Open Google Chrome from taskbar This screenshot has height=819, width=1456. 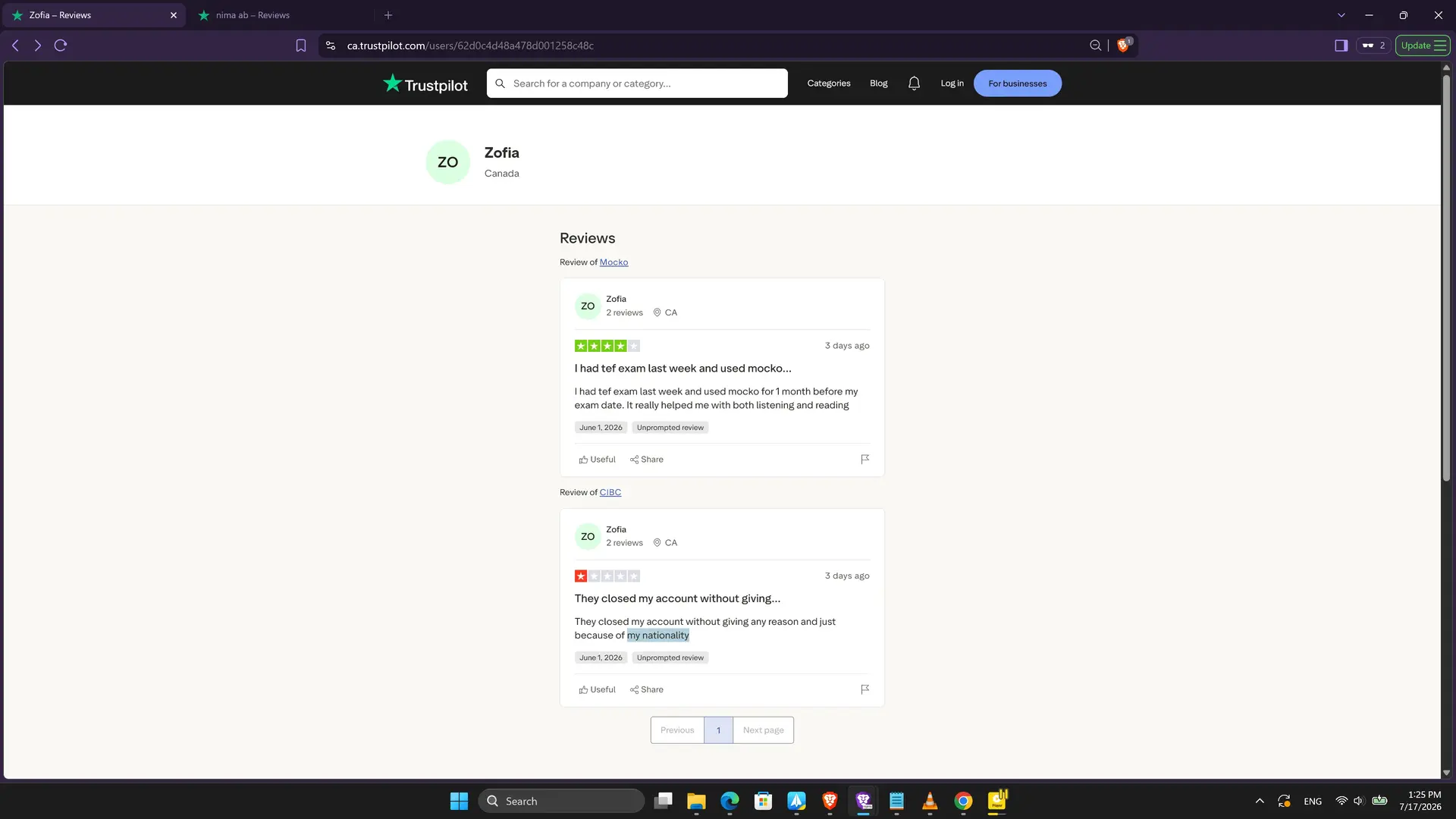pyautogui.click(x=963, y=801)
